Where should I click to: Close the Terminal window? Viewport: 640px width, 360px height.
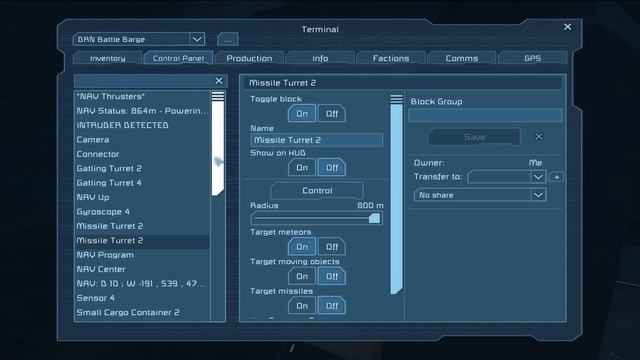tap(567, 27)
